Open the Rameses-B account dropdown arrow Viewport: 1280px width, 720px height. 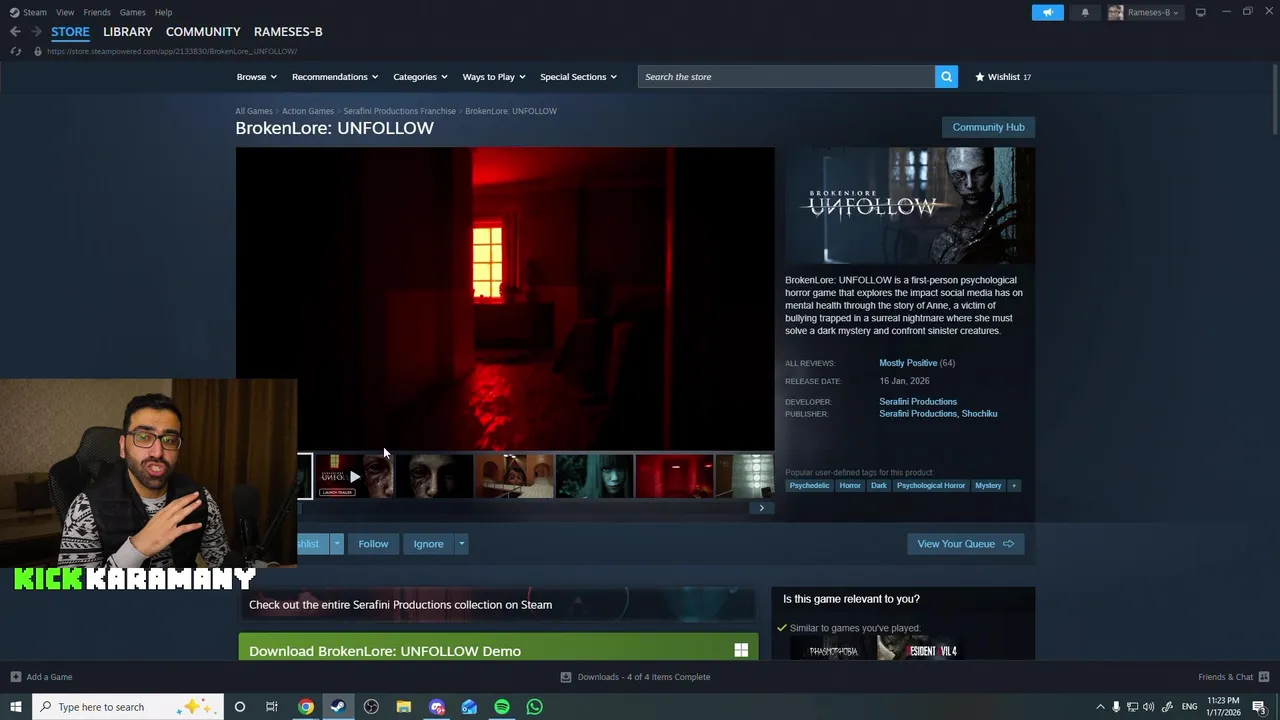pyautogui.click(x=1175, y=13)
